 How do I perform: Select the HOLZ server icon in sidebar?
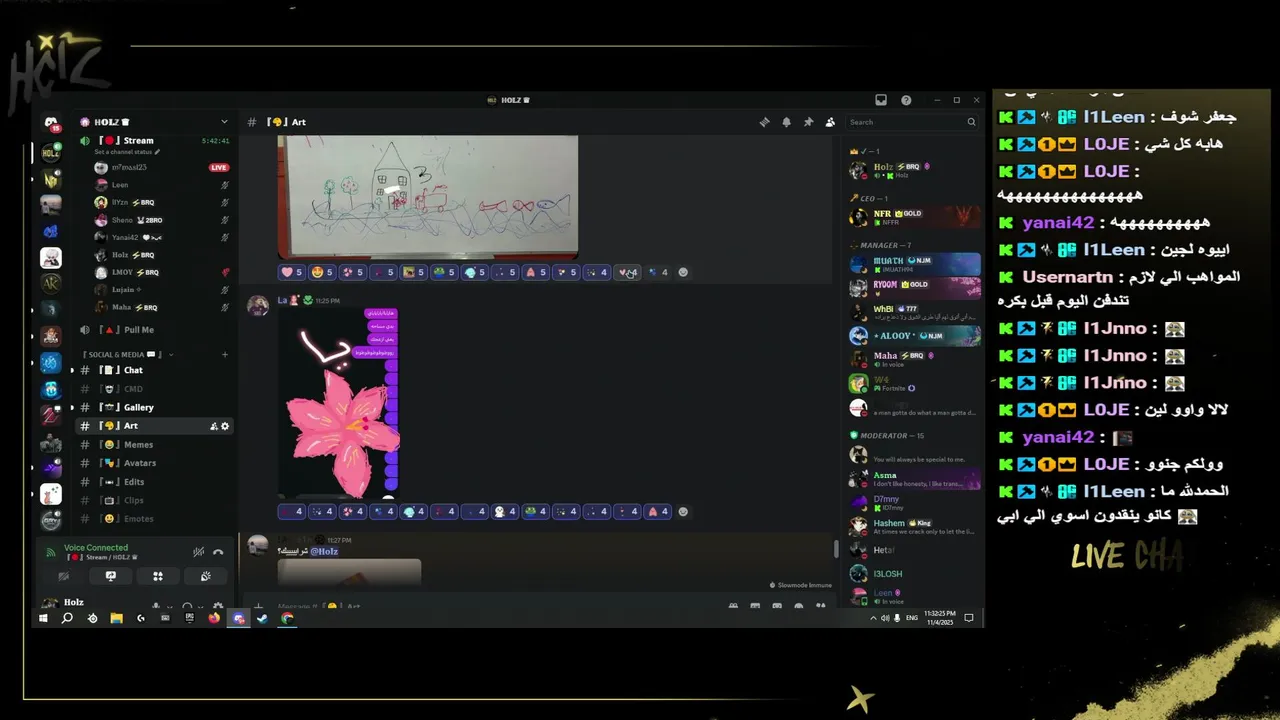(51, 152)
